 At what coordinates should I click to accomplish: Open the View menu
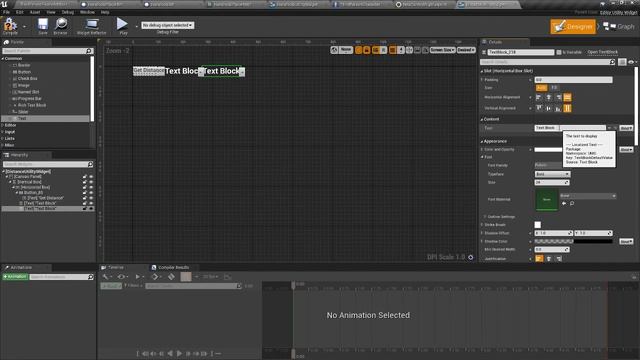[51, 12]
